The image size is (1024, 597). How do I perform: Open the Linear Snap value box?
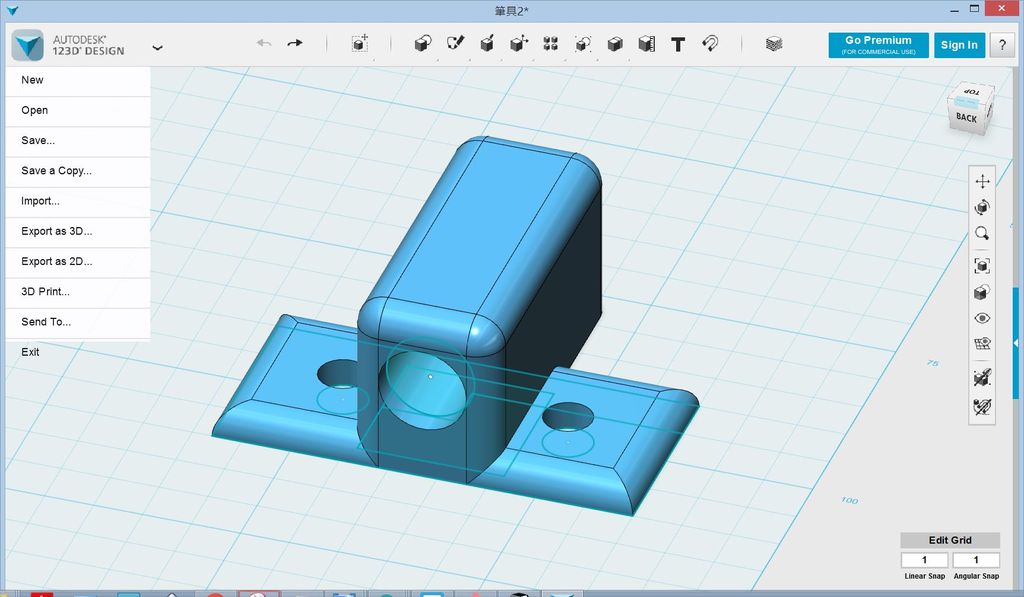click(x=924, y=560)
